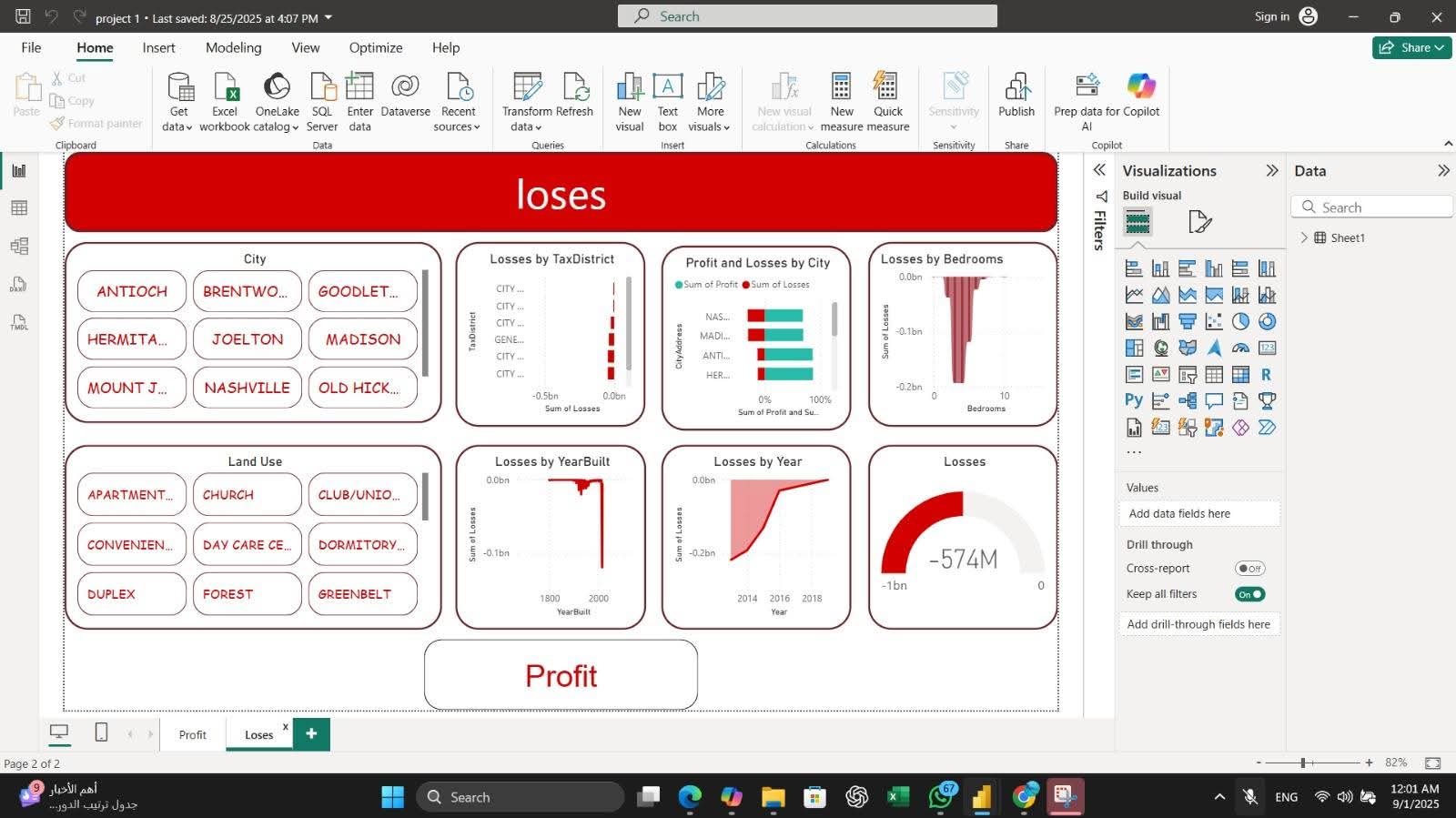Turn off Keep all filters toggle
This screenshot has height=818, width=1456.
(1249, 594)
